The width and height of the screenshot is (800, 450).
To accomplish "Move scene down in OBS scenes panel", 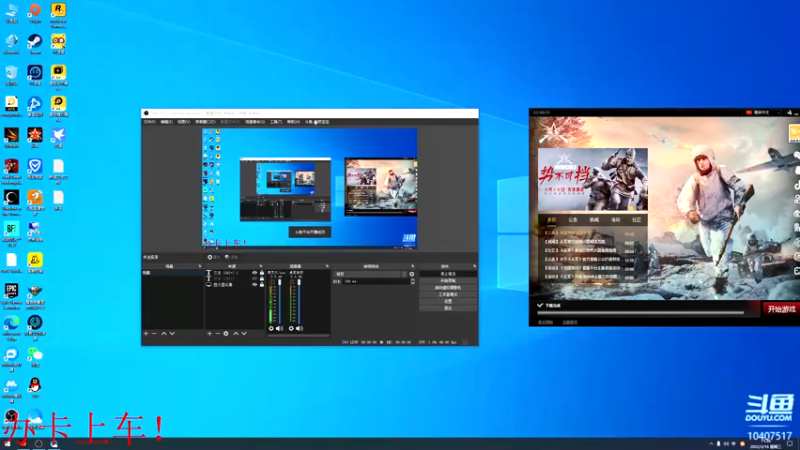I will [172, 334].
